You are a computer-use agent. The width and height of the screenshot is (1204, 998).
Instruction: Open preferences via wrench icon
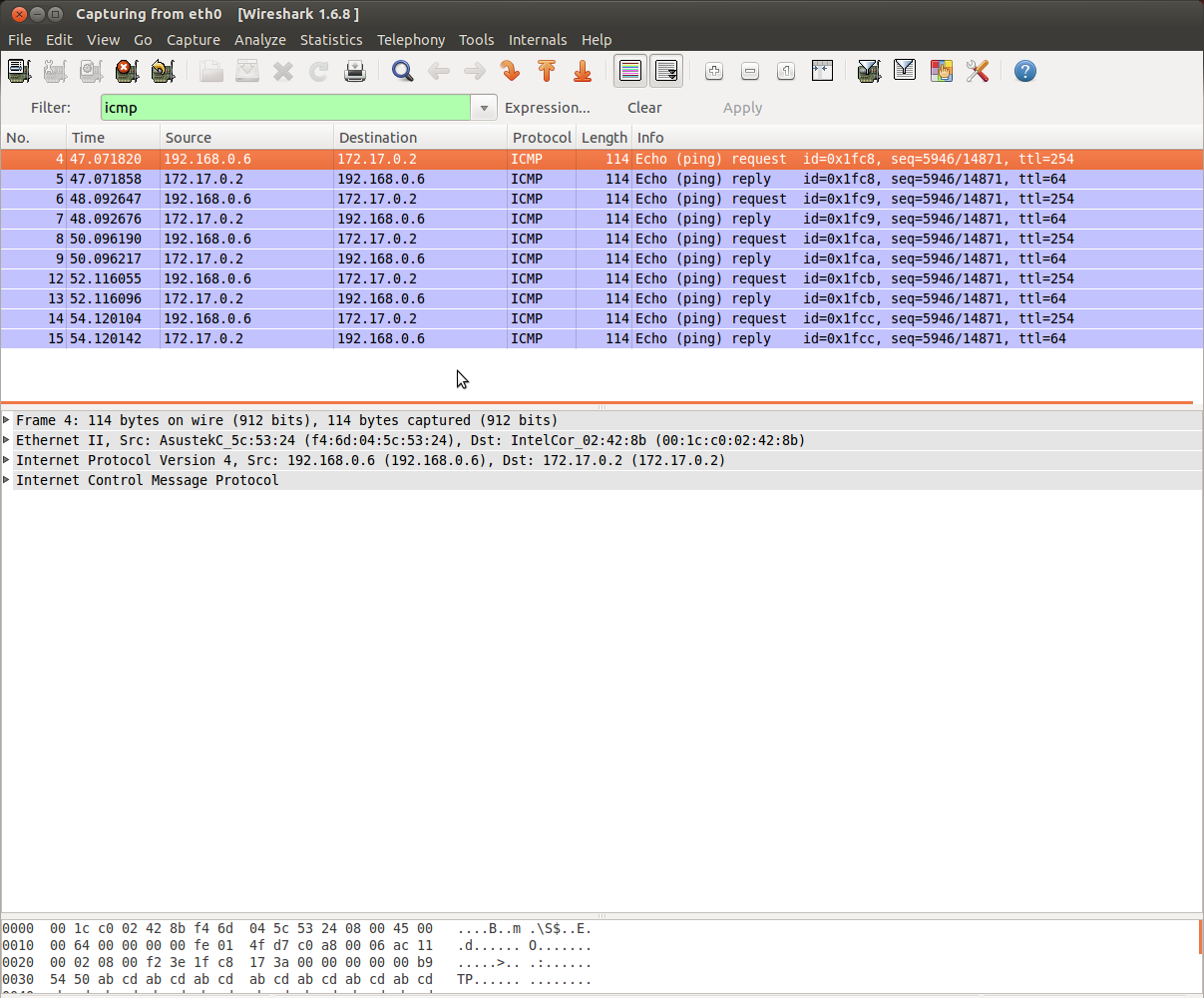[977, 71]
